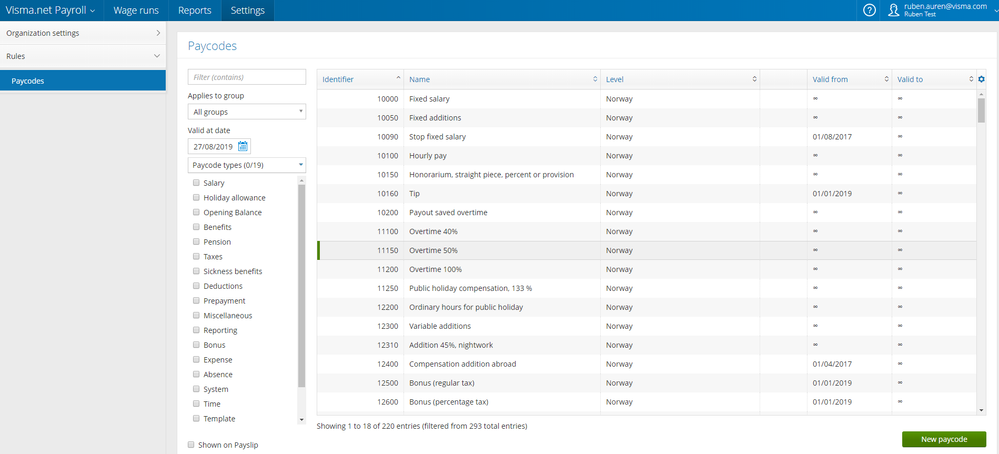Select Compensation addition abroad row
999x454 pixels.
[646, 364]
